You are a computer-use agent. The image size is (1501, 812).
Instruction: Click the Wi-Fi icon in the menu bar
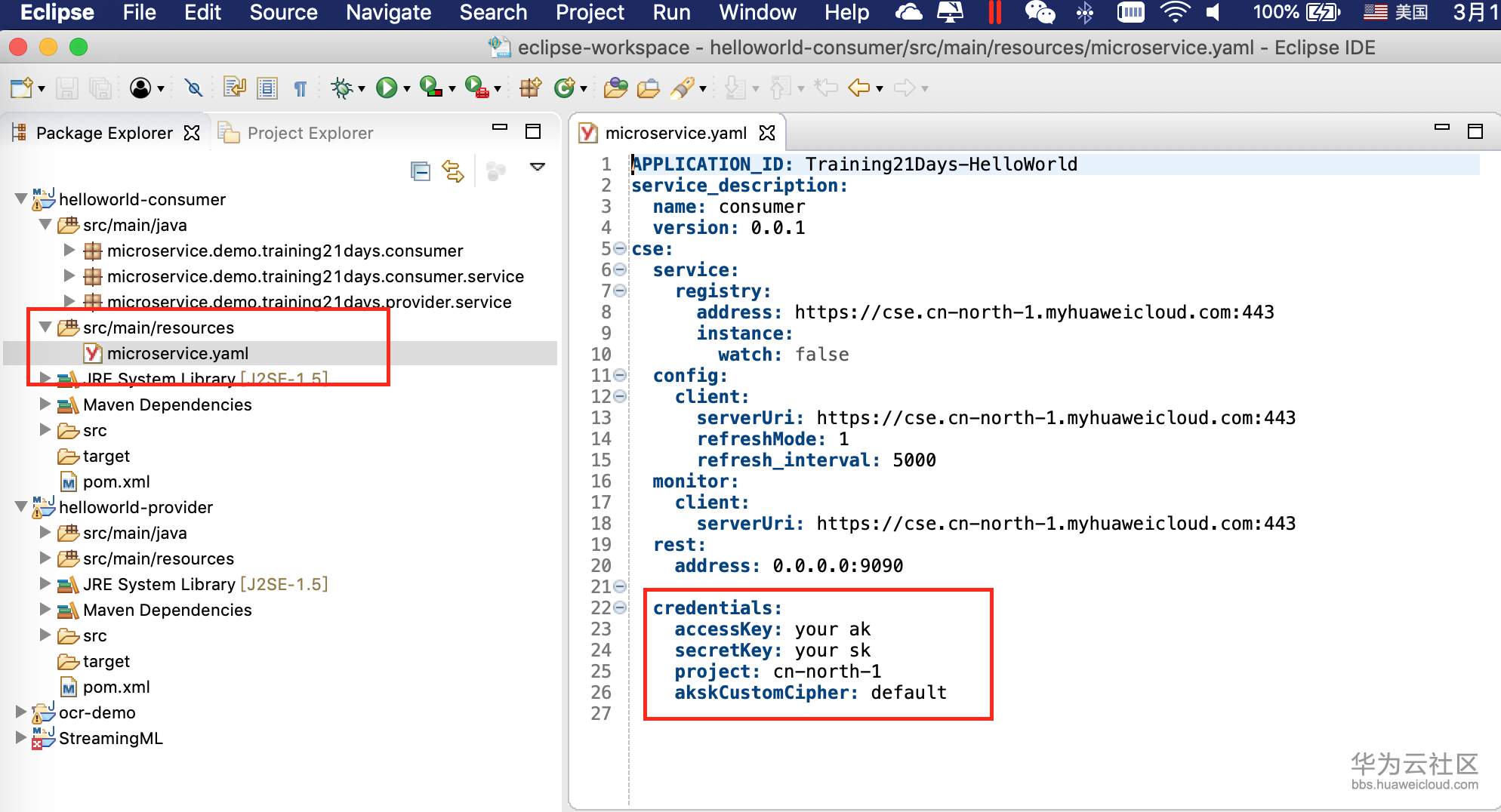click(1175, 13)
